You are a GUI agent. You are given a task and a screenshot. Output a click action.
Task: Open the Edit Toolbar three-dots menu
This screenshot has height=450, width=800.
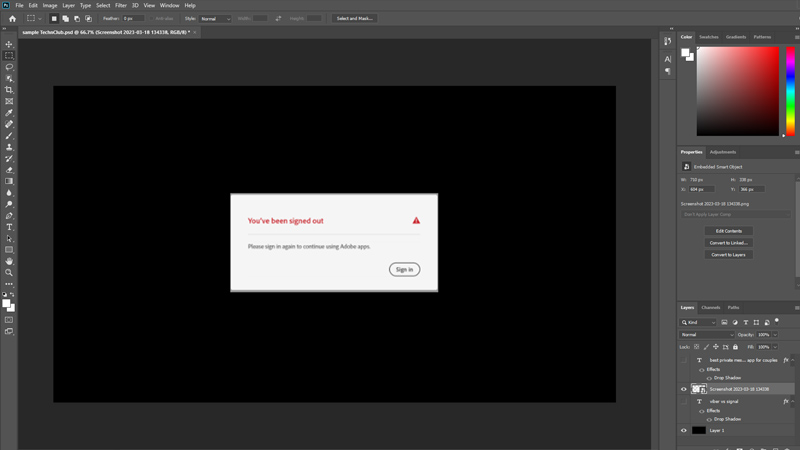point(9,284)
